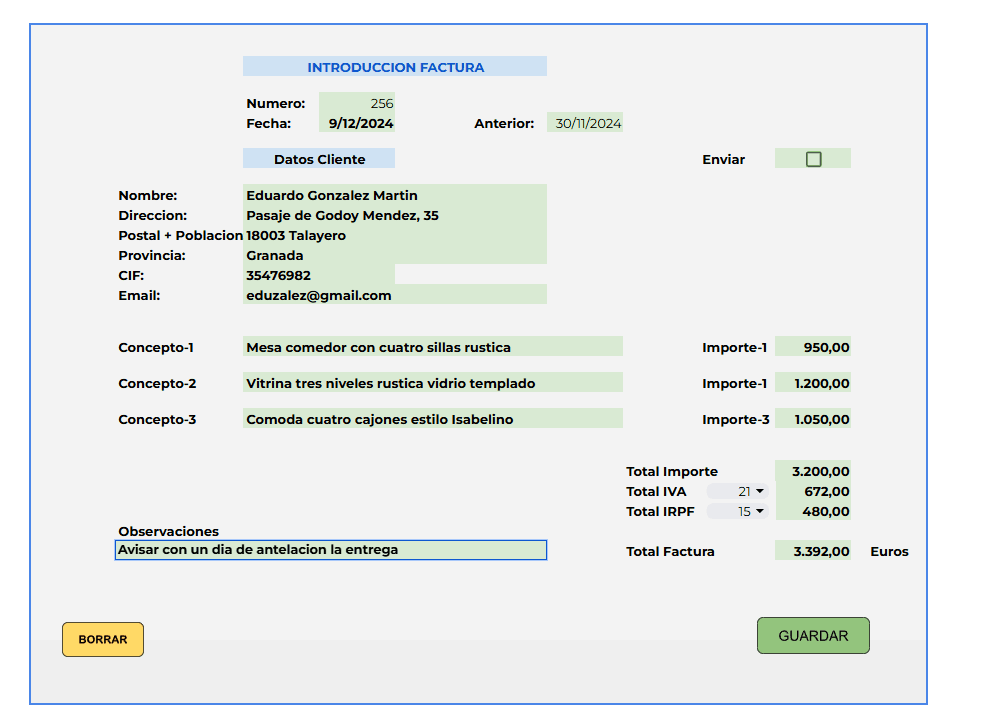
Task: Click the Observaciones label
Action: tap(169, 531)
